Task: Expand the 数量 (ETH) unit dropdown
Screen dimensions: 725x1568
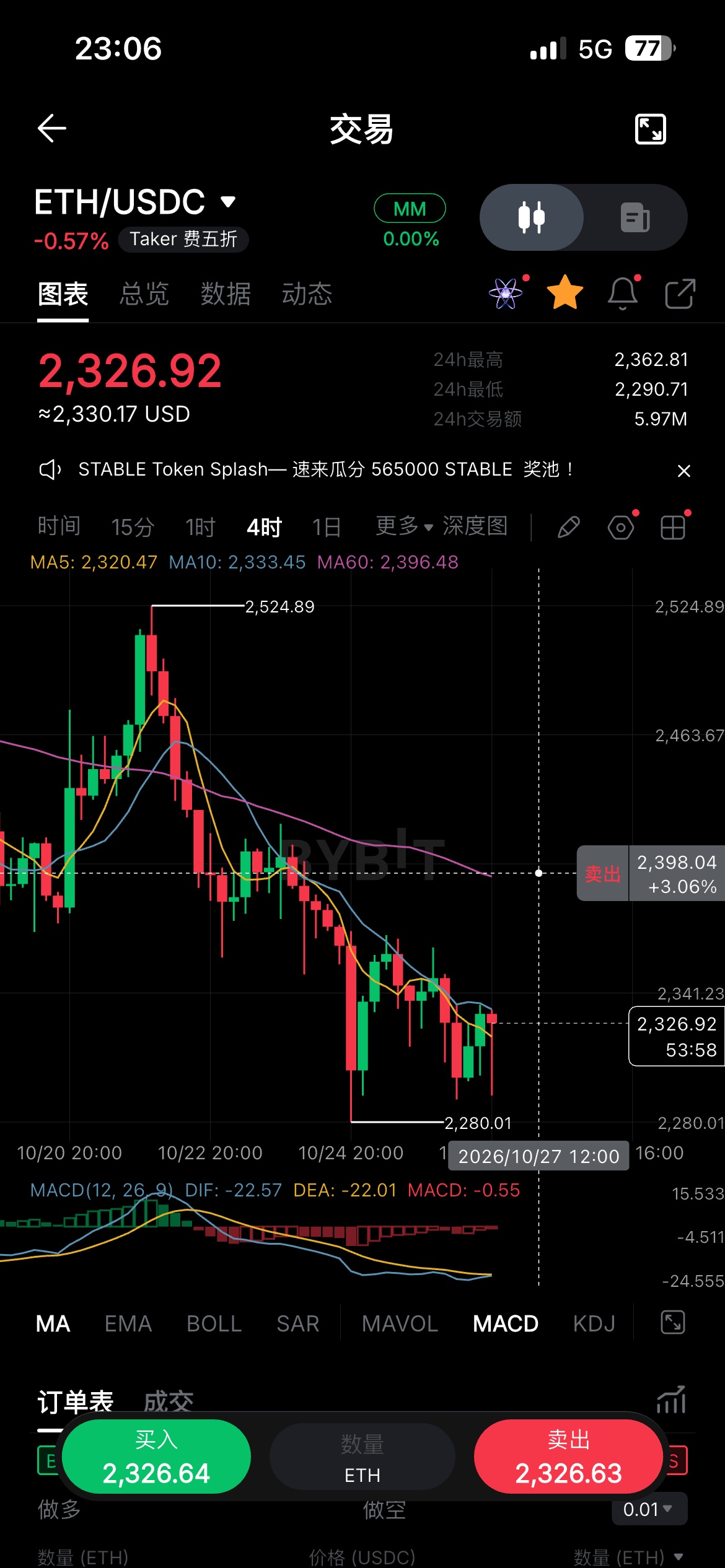Action: pos(628,1557)
